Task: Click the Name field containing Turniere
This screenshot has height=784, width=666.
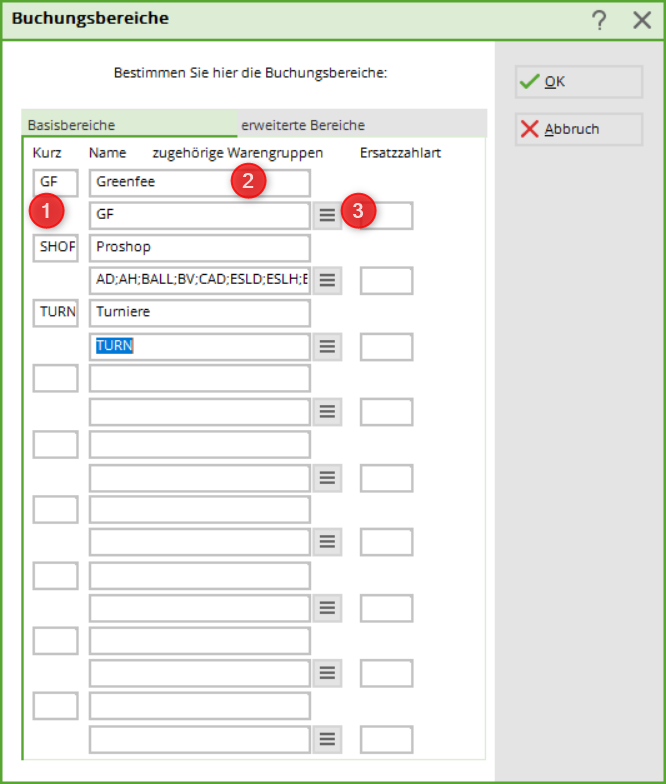Action: click(x=199, y=313)
